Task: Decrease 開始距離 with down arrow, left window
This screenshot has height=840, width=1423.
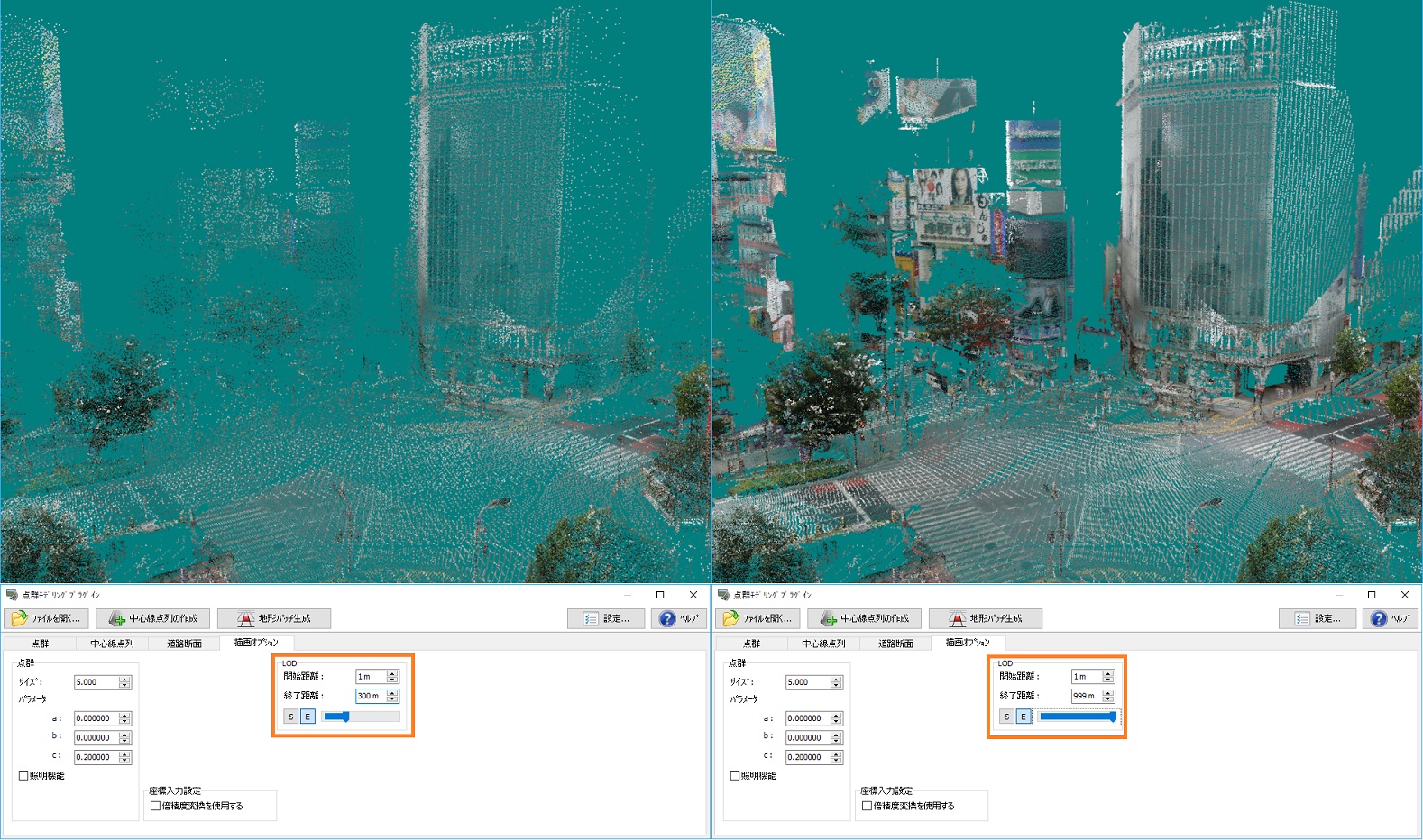Action: tap(392, 680)
